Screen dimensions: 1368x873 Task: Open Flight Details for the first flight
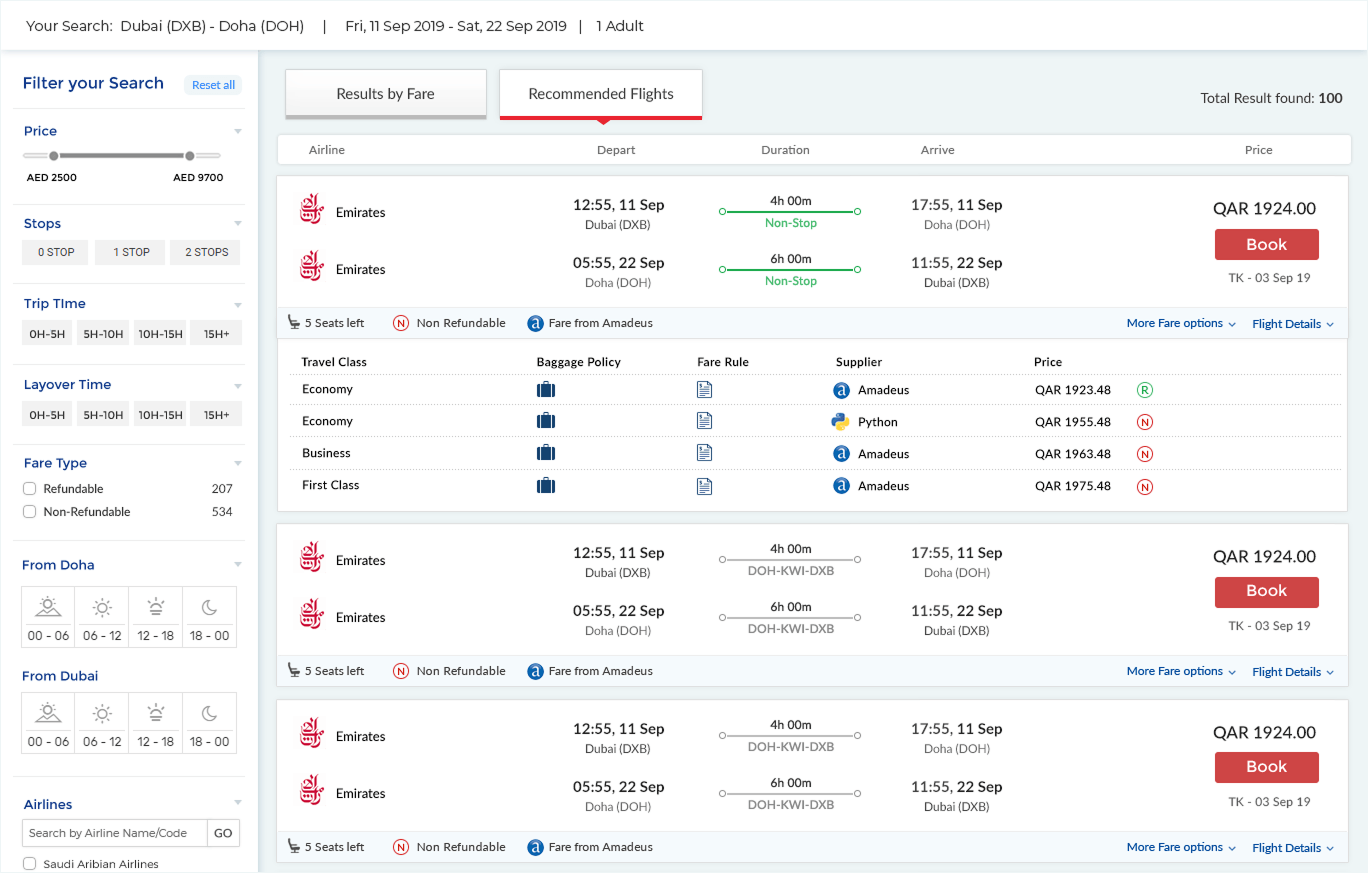tap(1292, 324)
